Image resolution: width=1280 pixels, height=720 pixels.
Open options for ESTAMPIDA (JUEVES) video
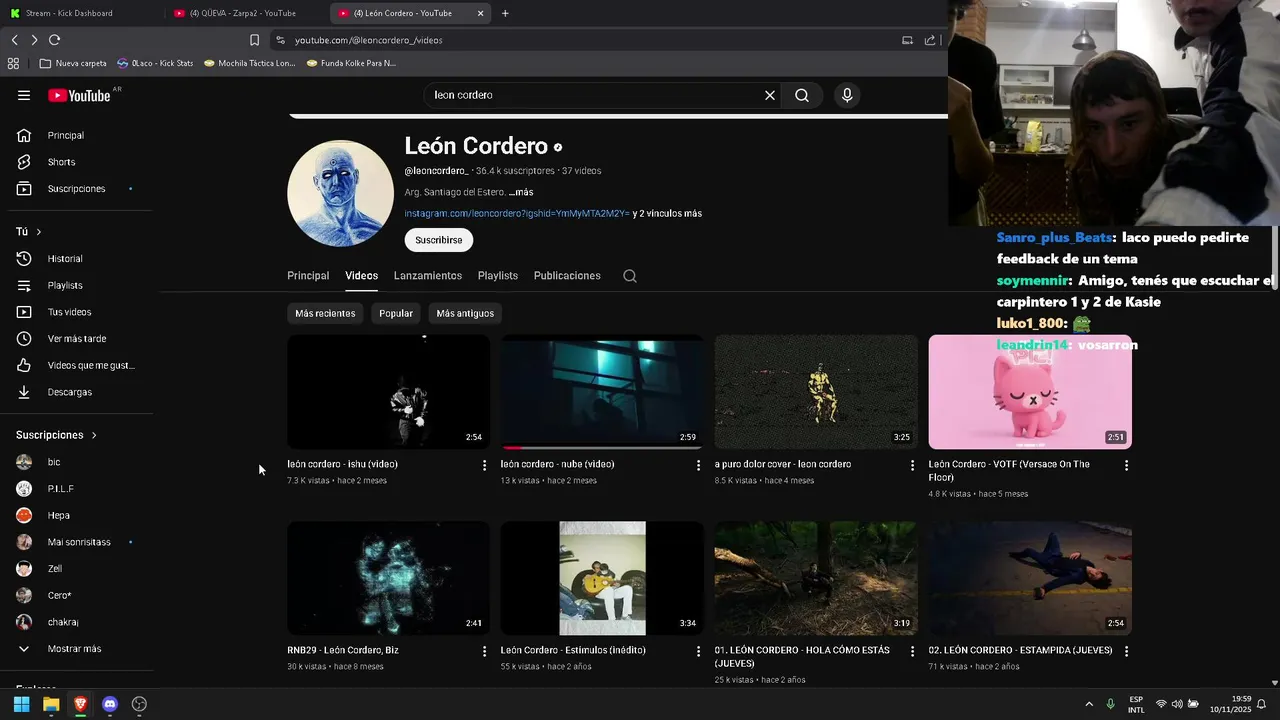(1126, 651)
